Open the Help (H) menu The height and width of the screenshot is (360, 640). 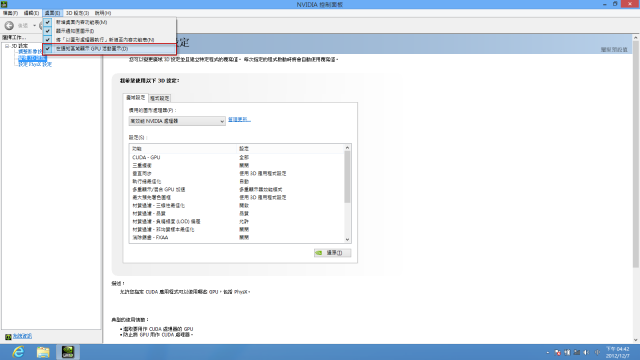coord(103,13)
